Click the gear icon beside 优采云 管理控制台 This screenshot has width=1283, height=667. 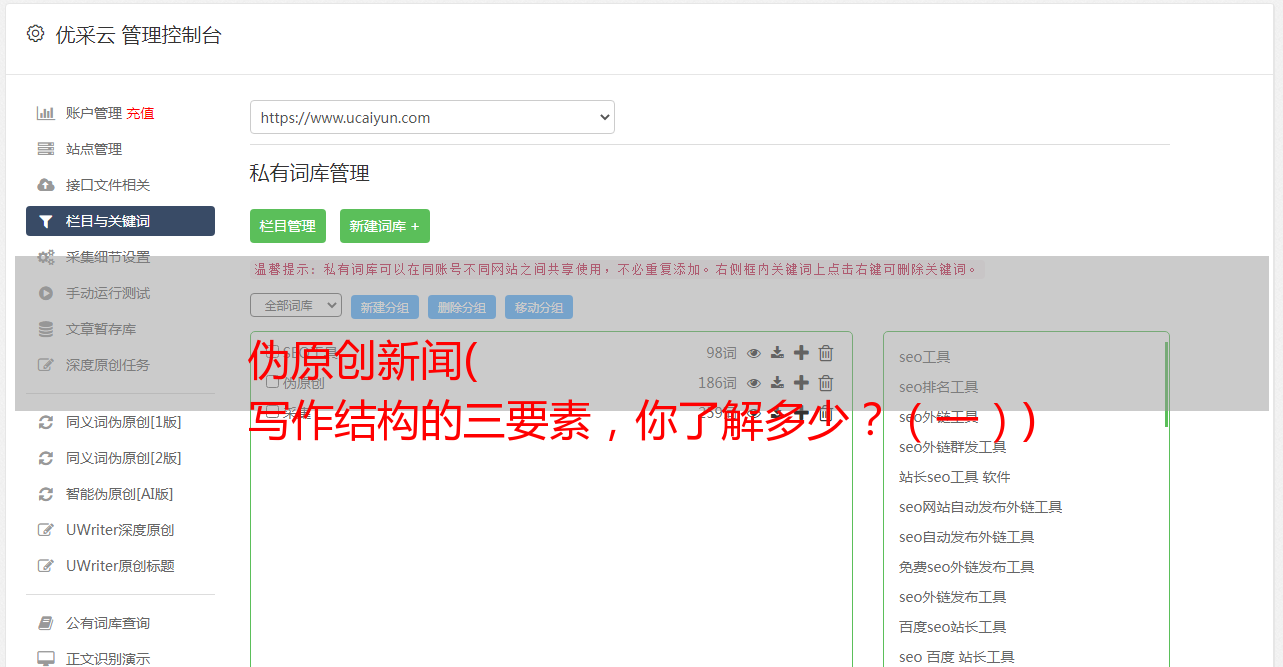click(x=35, y=34)
